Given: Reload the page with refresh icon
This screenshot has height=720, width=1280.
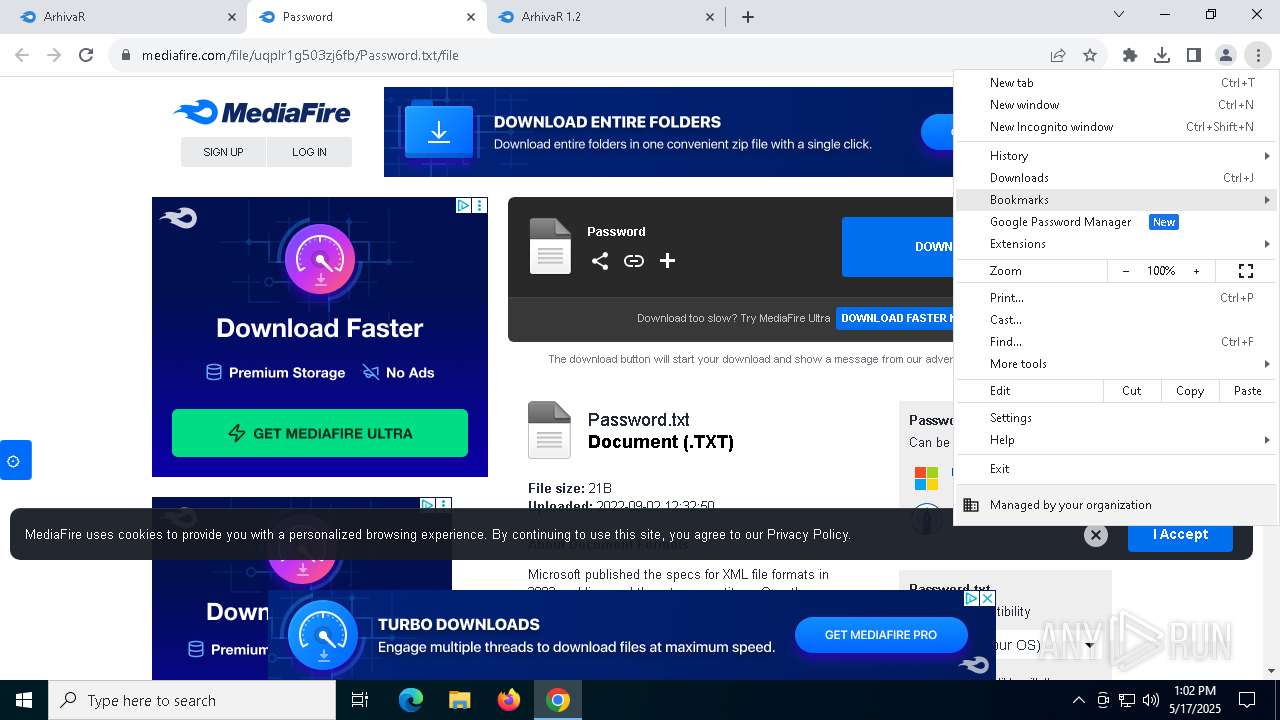Looking at the screenshot, I should [86, 55].
